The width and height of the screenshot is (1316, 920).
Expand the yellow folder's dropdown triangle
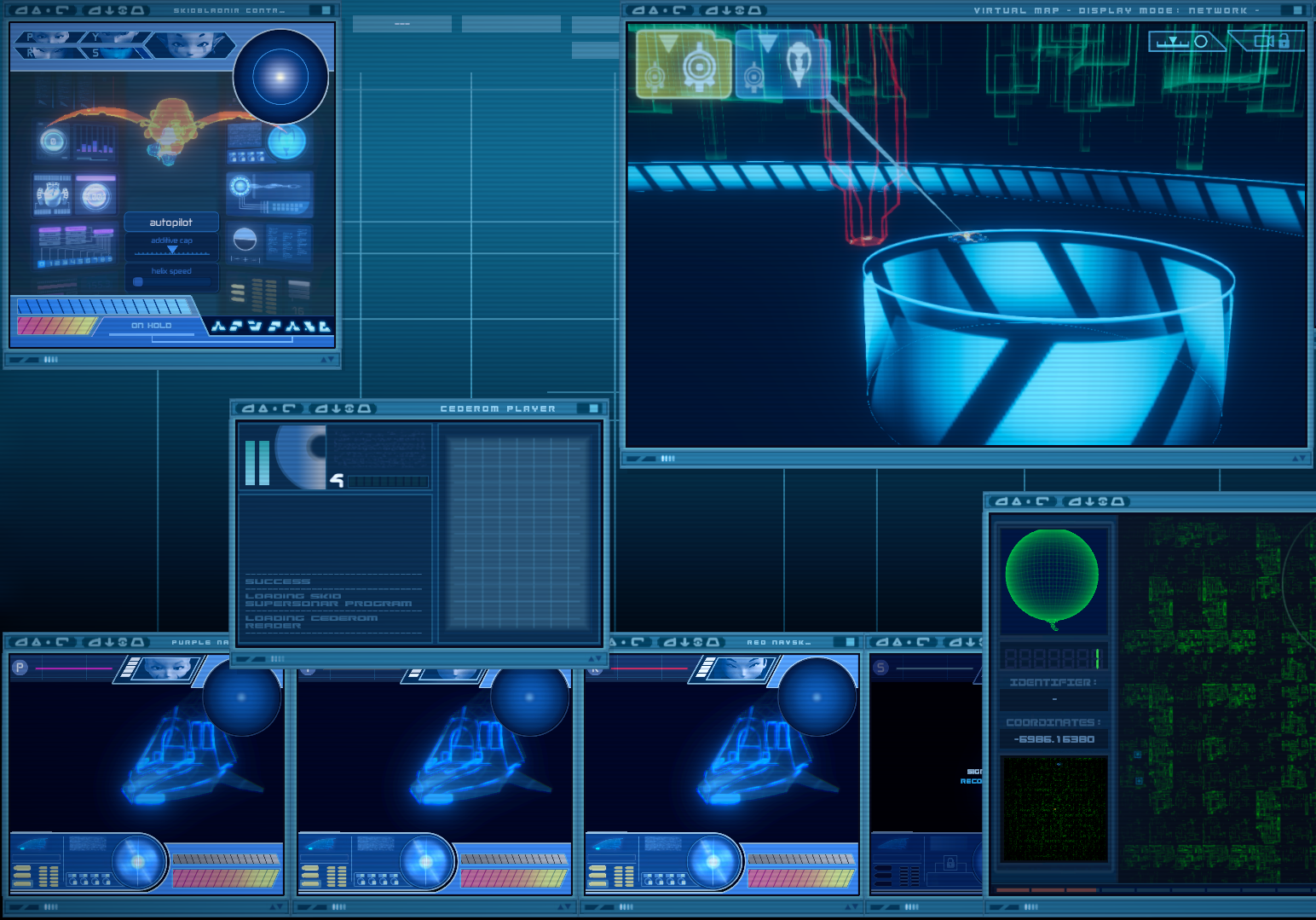(668, 43)
